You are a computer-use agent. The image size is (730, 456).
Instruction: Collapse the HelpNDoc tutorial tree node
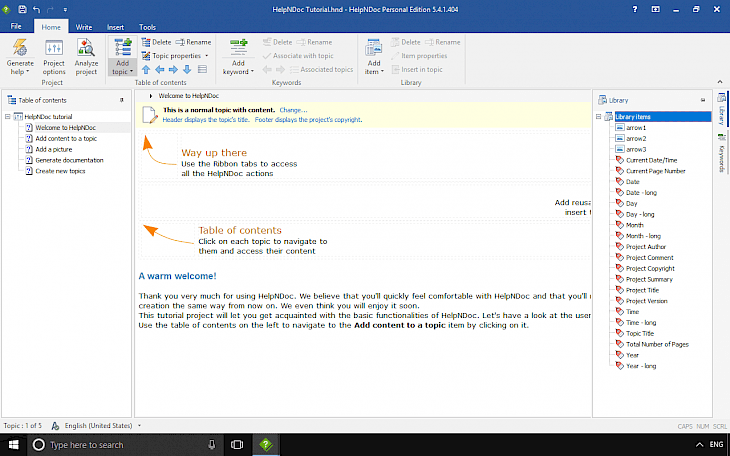pyautogui.click(x=8, y=116)
